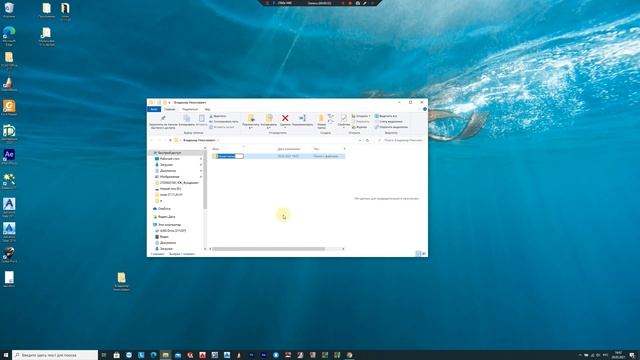The height and width of the screenshot is (360, 640).
Task: Open New Volume (D:) in navigation pane
Action: coord(171,189)
